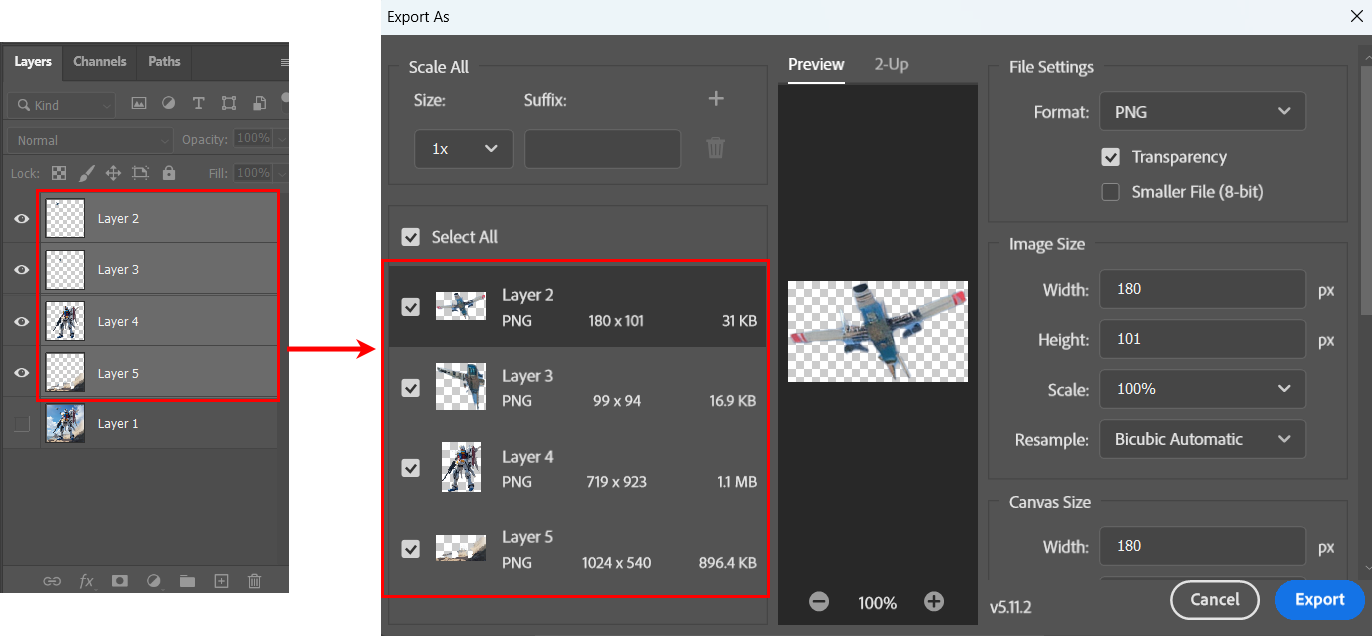
Task: Open the Opacity value dropdown
Action: click(x=281, y=139)
